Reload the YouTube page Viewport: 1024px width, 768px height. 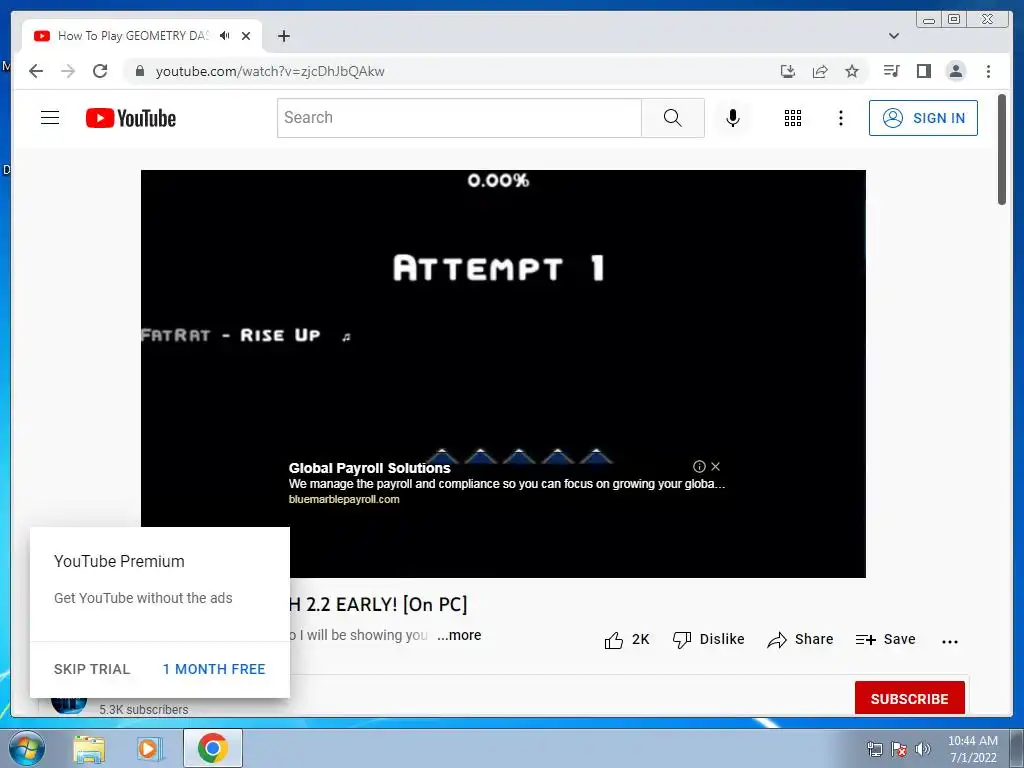click(100, 71)
